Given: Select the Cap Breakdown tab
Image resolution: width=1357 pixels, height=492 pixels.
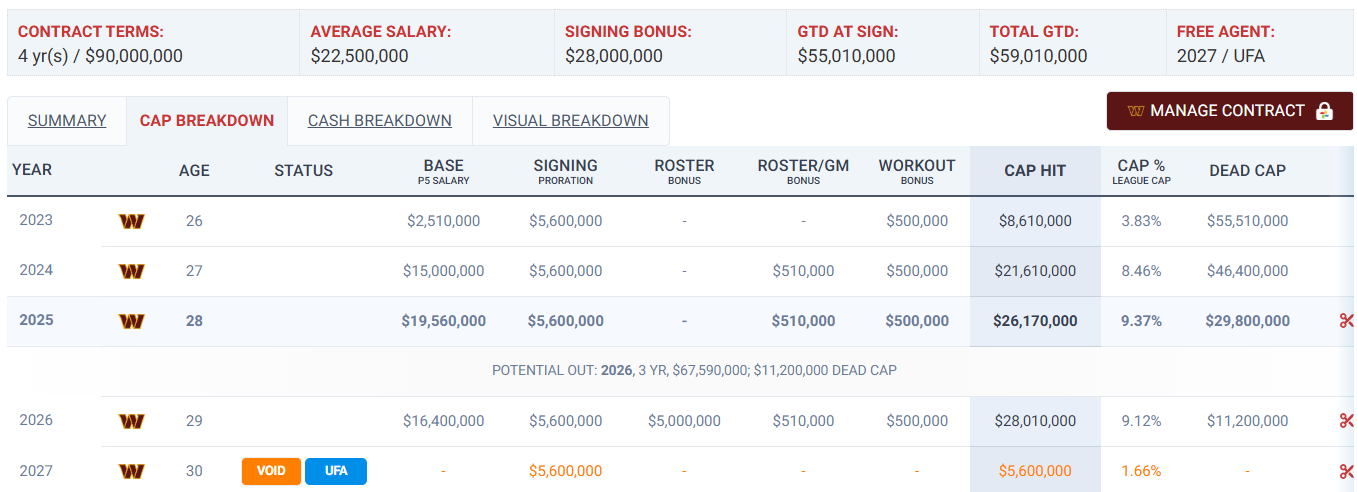Looking at the screenshot, I should click(207, 121).
